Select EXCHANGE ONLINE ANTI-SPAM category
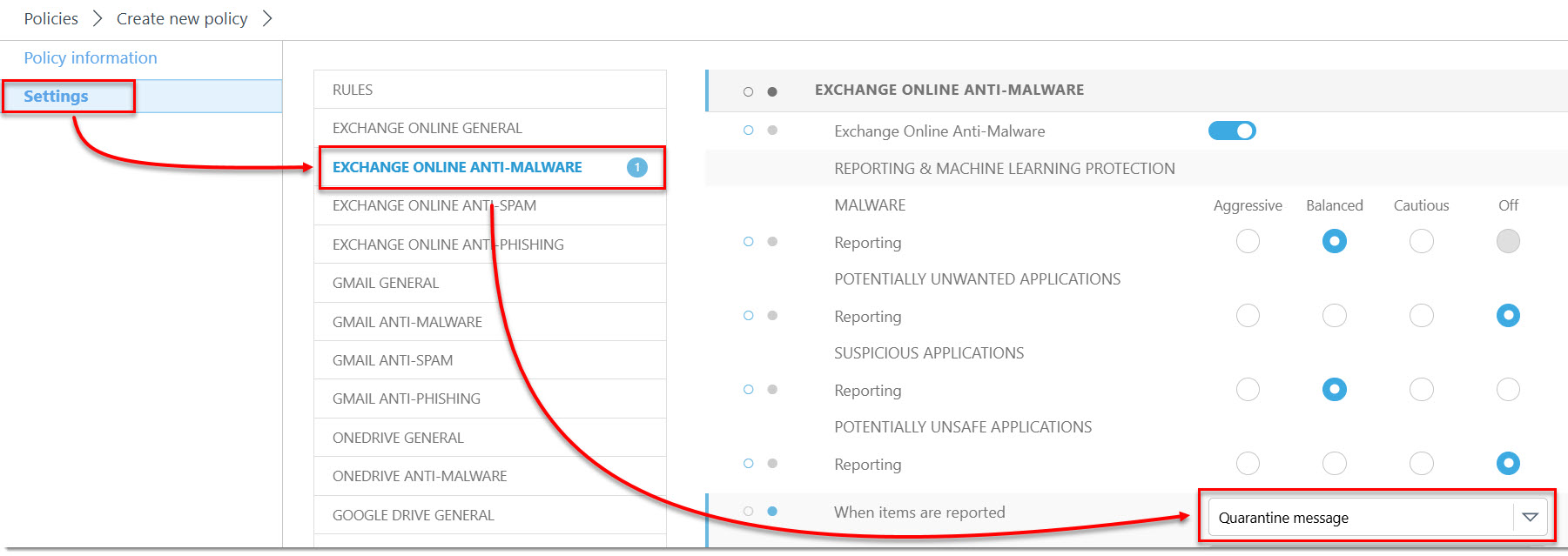 pos(490,205)
